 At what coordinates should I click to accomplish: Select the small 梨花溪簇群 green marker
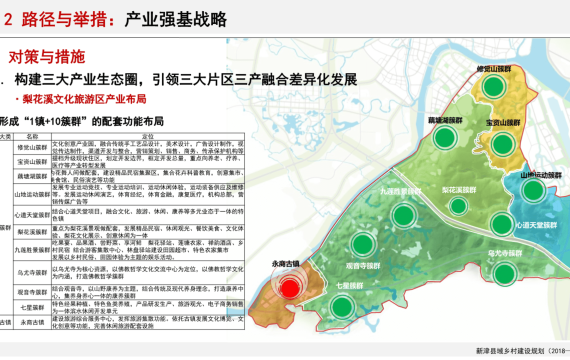458,206
